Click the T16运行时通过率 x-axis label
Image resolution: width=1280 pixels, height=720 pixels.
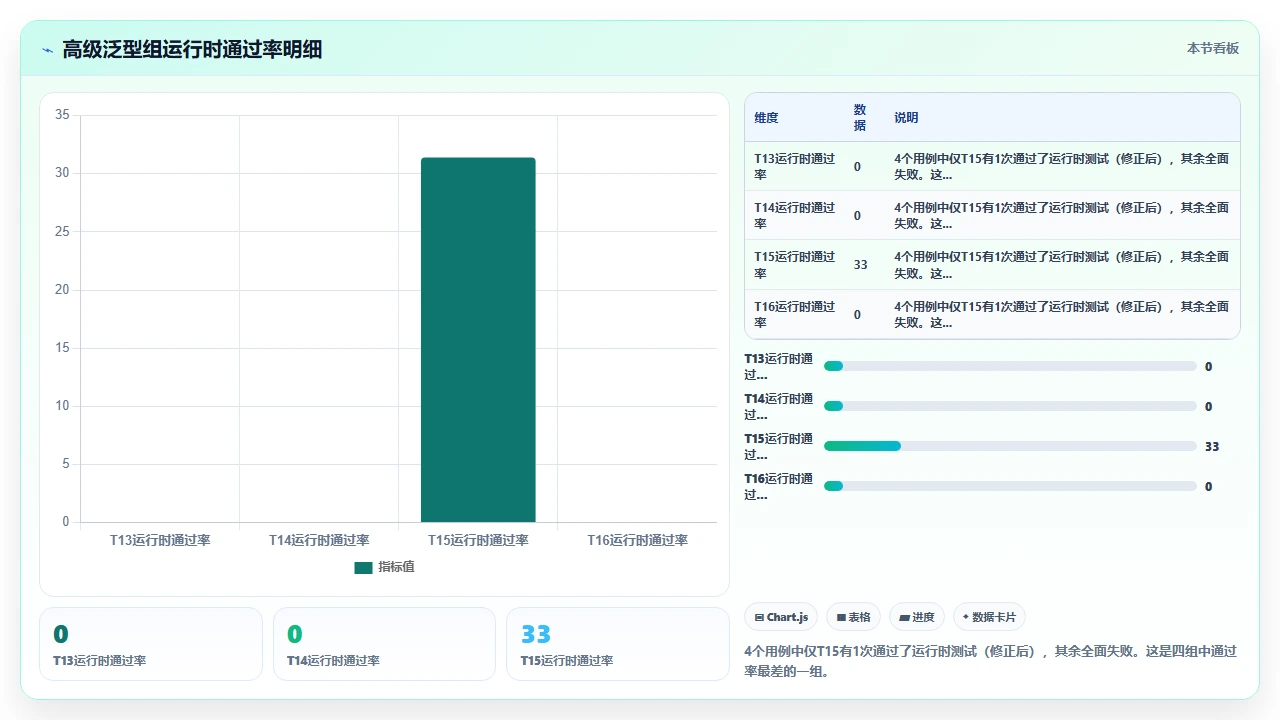[x=638, y=540]
